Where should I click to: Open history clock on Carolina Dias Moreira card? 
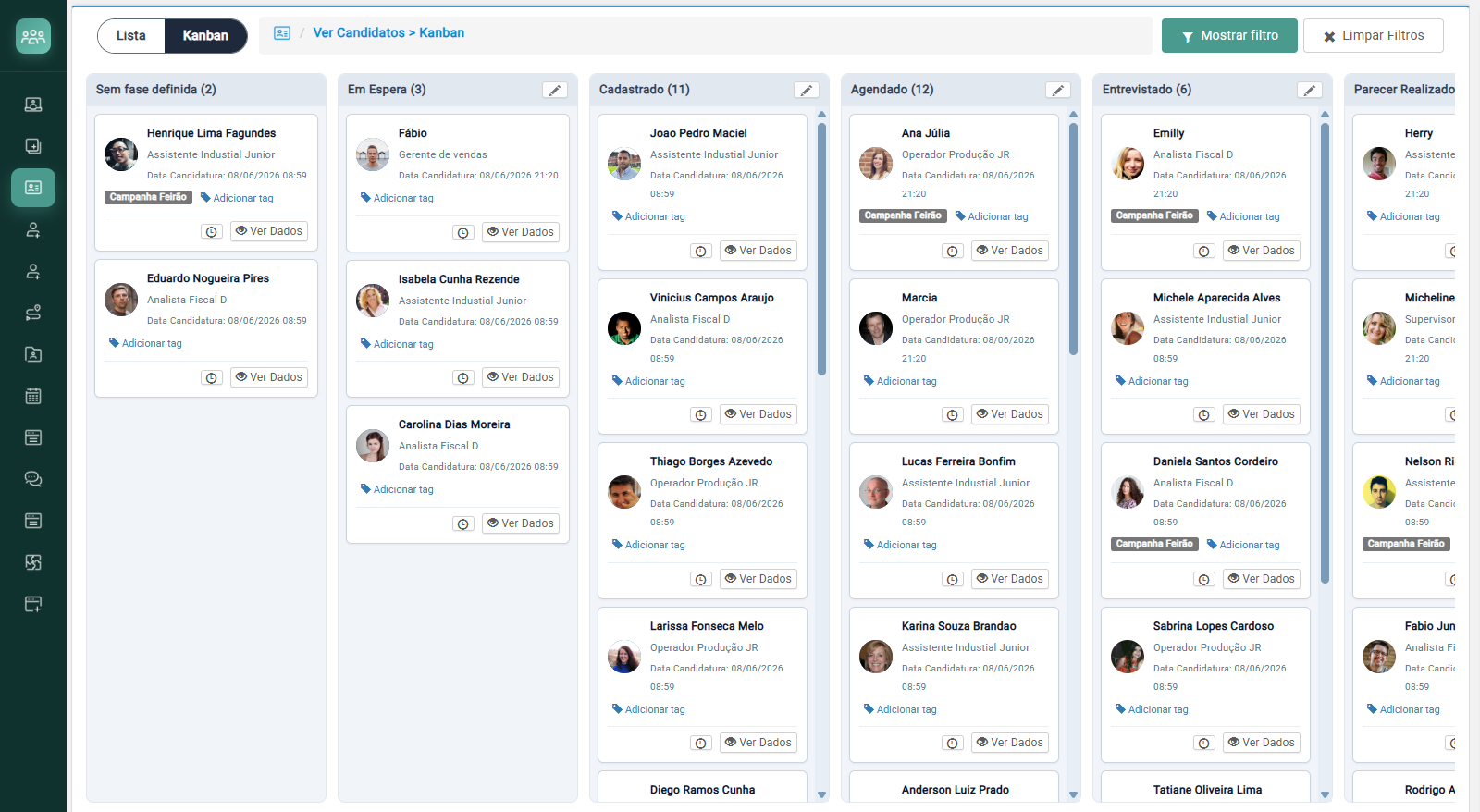[463, 524]
